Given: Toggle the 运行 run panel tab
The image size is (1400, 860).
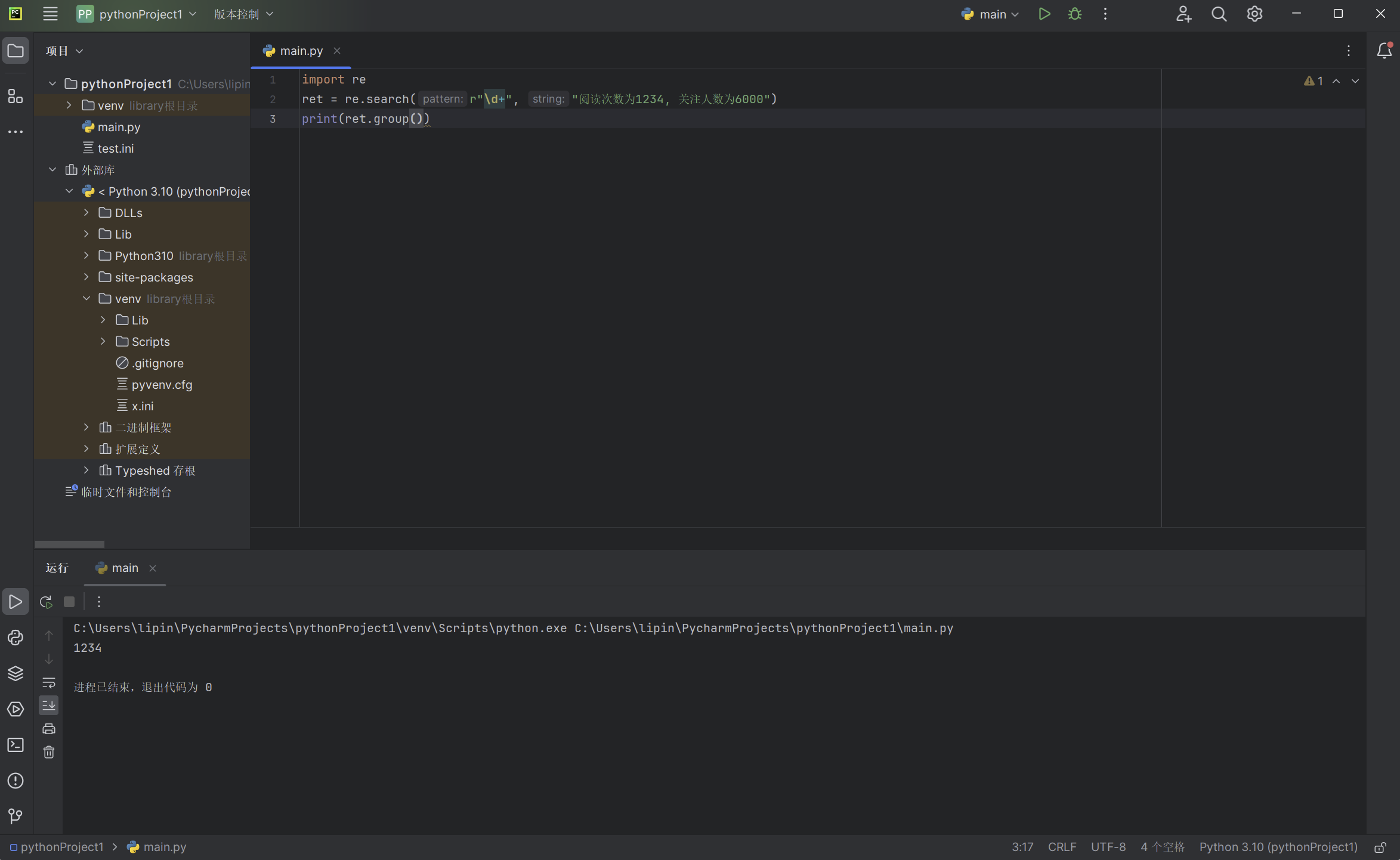Looking at the screenshot, I should (x=56, y=568).
